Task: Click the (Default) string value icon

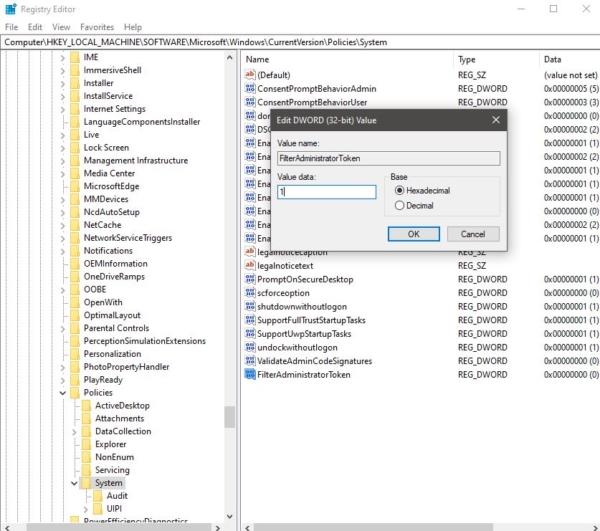Action: (250, 75)
